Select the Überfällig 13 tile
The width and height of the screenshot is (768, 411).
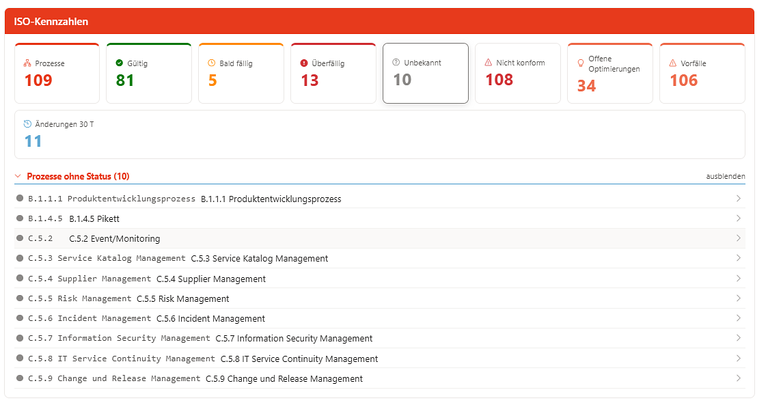[333, 73]
